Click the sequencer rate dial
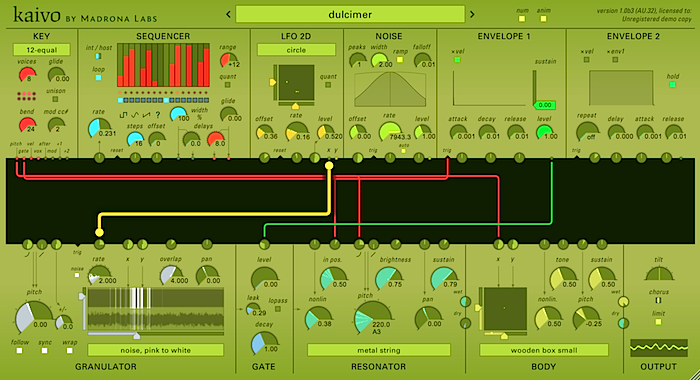Image resolution: width=700 pixels, height=380 pixels. (99, 128)
